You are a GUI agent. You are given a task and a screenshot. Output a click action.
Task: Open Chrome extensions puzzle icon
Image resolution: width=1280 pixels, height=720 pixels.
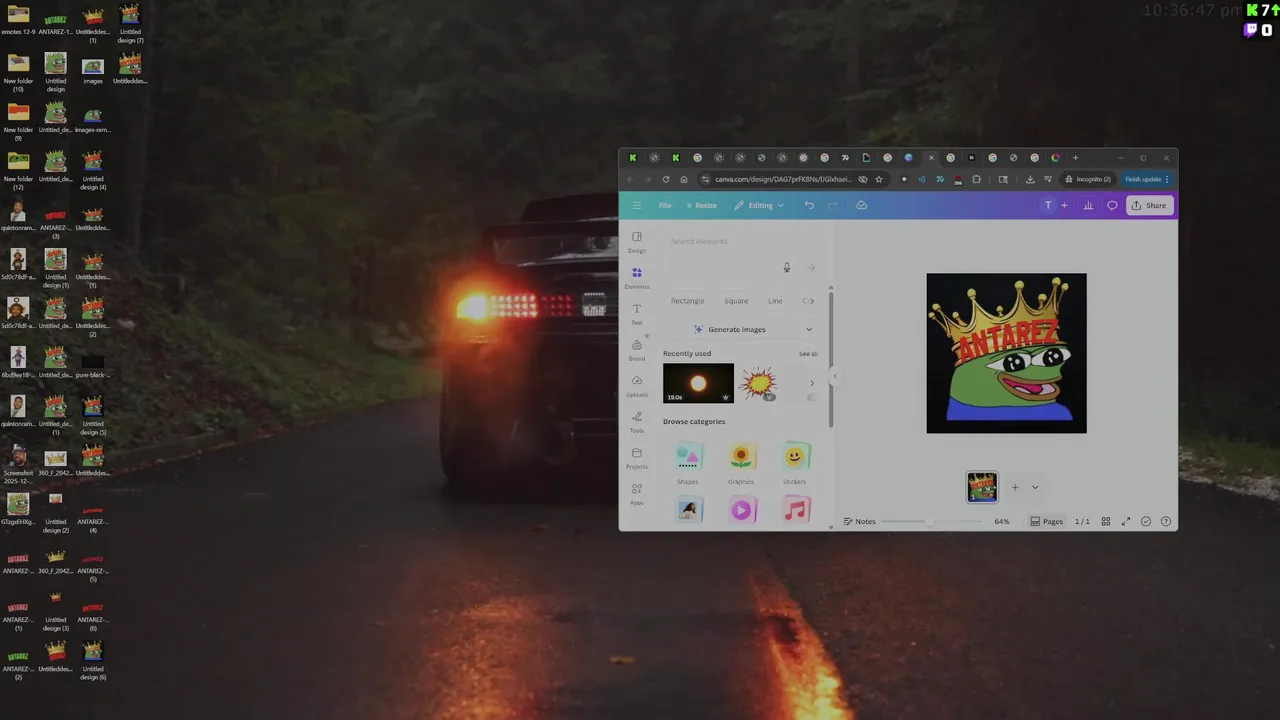[976, 179]
